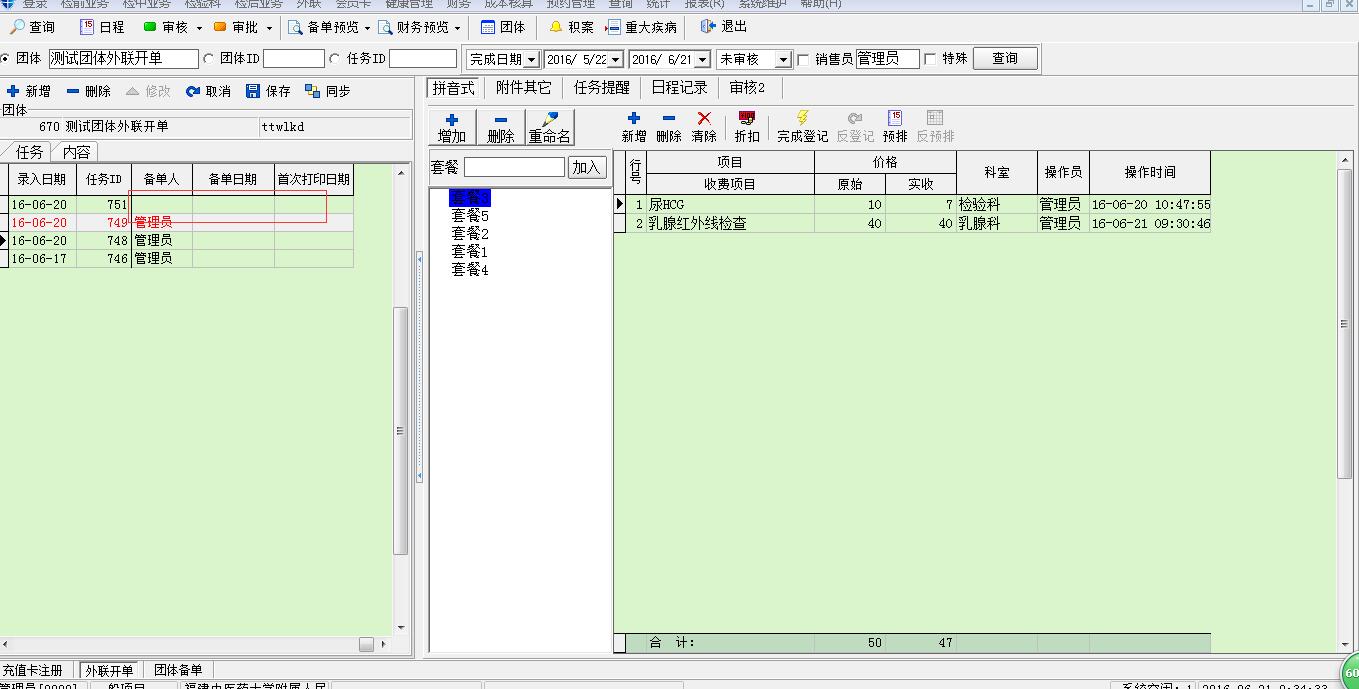This screenshot has width=1359, height=689.
Task: Click the 折扣 discount icon
Action: pyautogui.click(x=747, y=118)
